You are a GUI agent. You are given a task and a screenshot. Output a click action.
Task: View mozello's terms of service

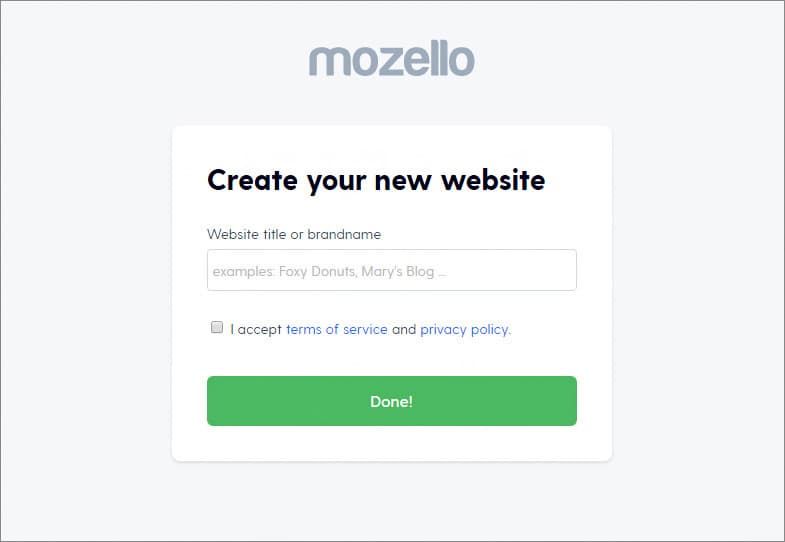(x=336, y=329)
